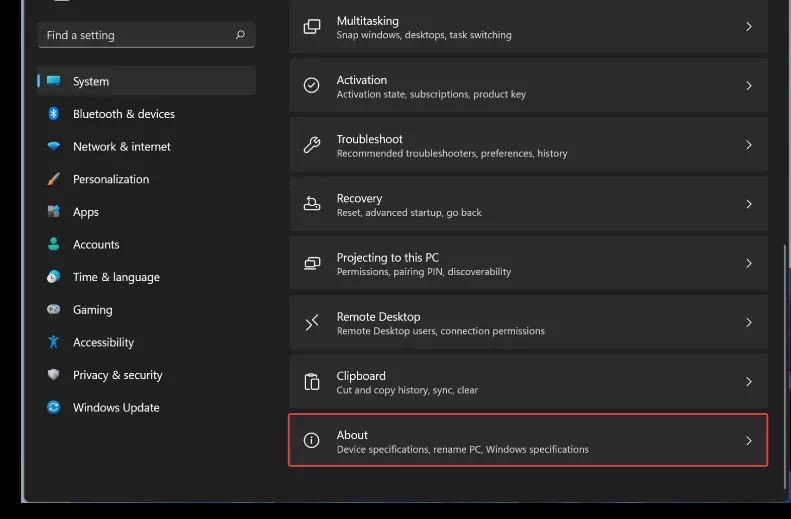Click the Apps icon in sidebar
This screenshot has width=791, height=519.
[x=53, y=211]
